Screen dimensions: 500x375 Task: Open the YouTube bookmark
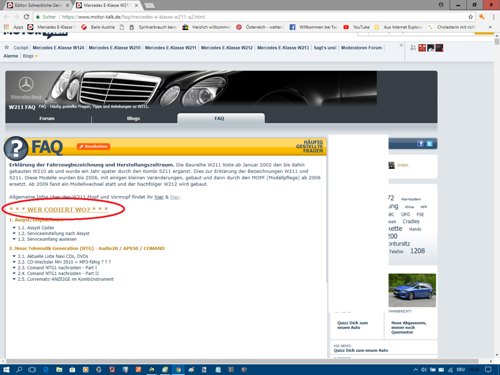357,27
